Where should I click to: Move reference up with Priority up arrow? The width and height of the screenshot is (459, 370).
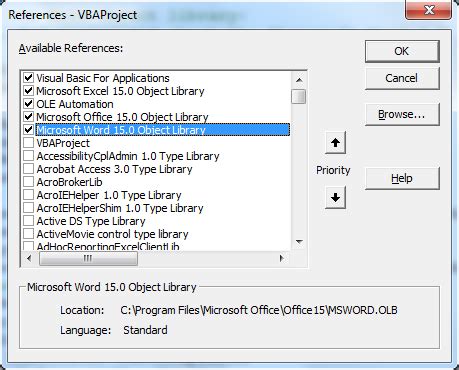tap(335, 143)
